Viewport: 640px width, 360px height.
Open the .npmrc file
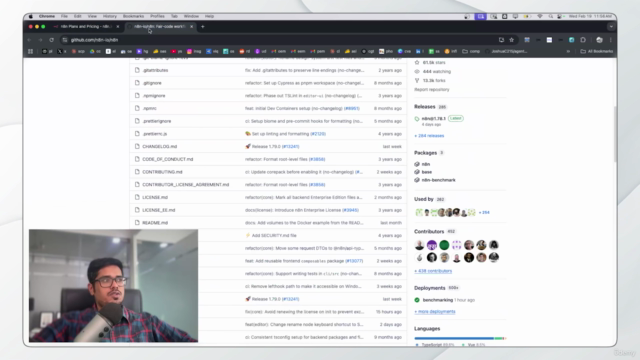coord(149,108)
